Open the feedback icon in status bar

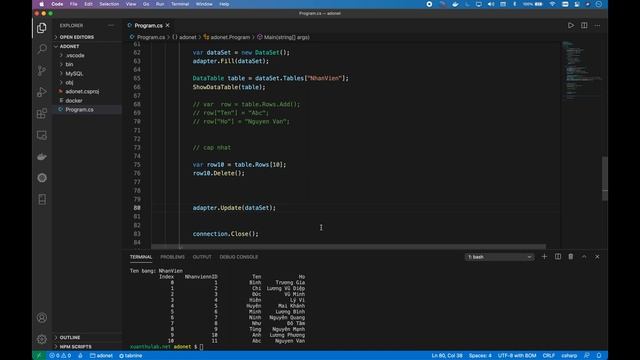click(587, 356)
